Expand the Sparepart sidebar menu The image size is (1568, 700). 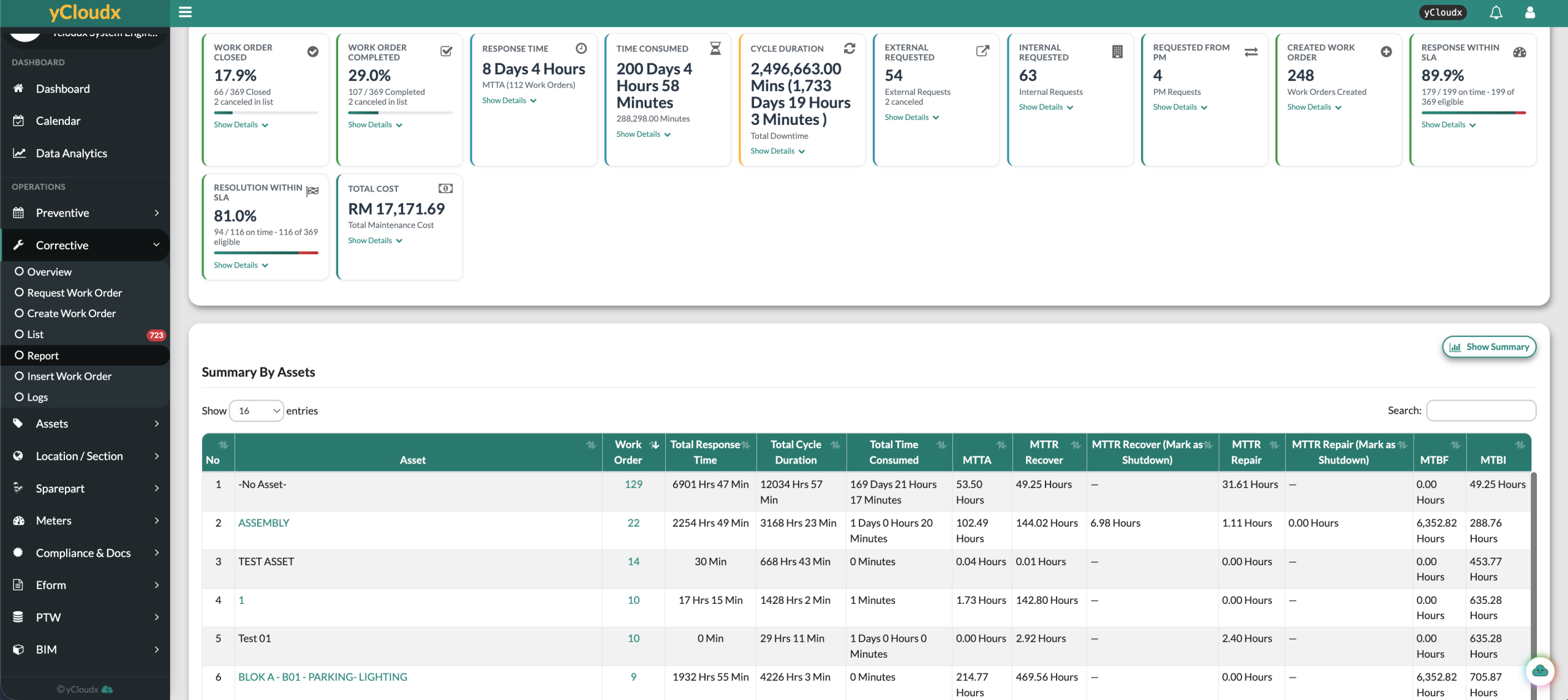tap(85, 488)
